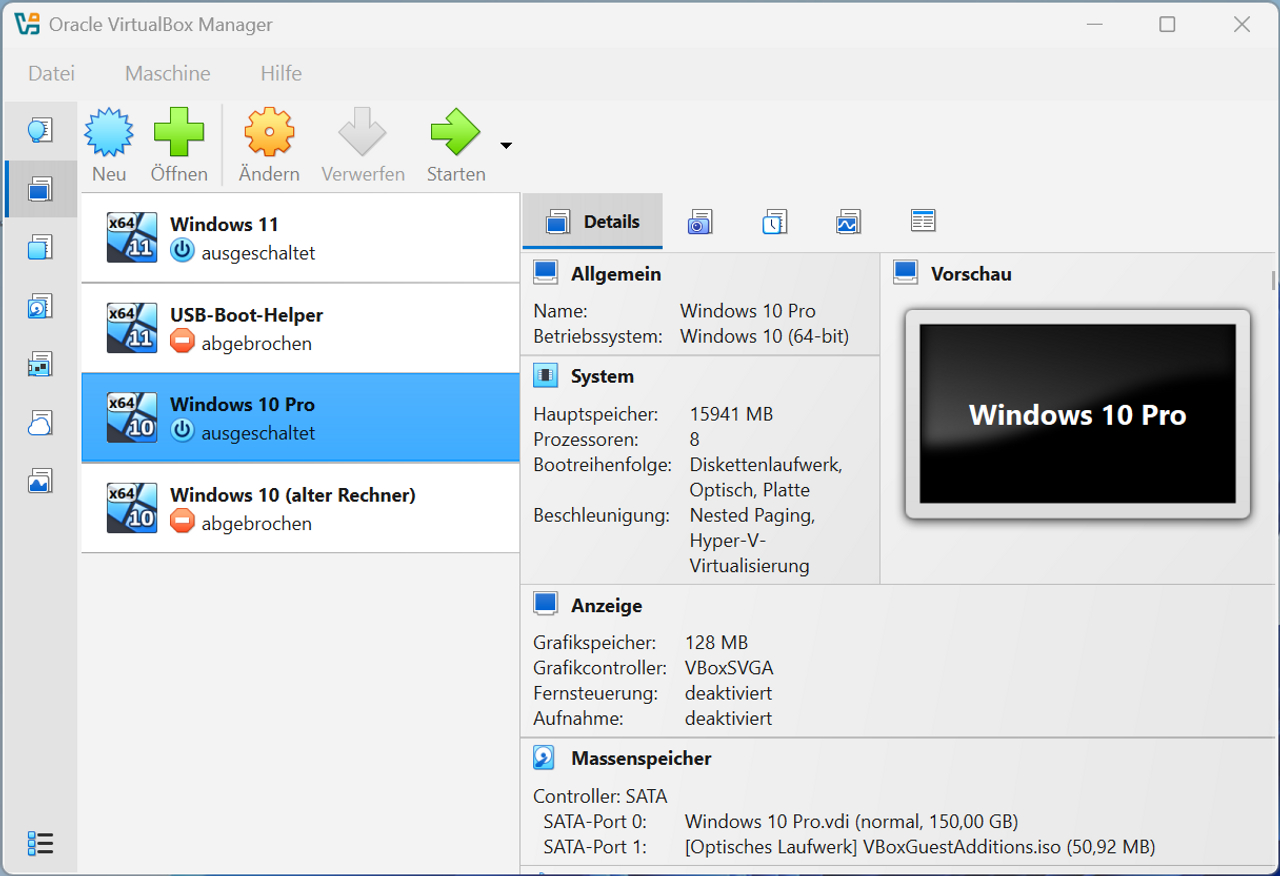Viewport: 1280px width, 876px height.
Task: Open the Snapshots tab camera icon
Action: tap(700, 222)
